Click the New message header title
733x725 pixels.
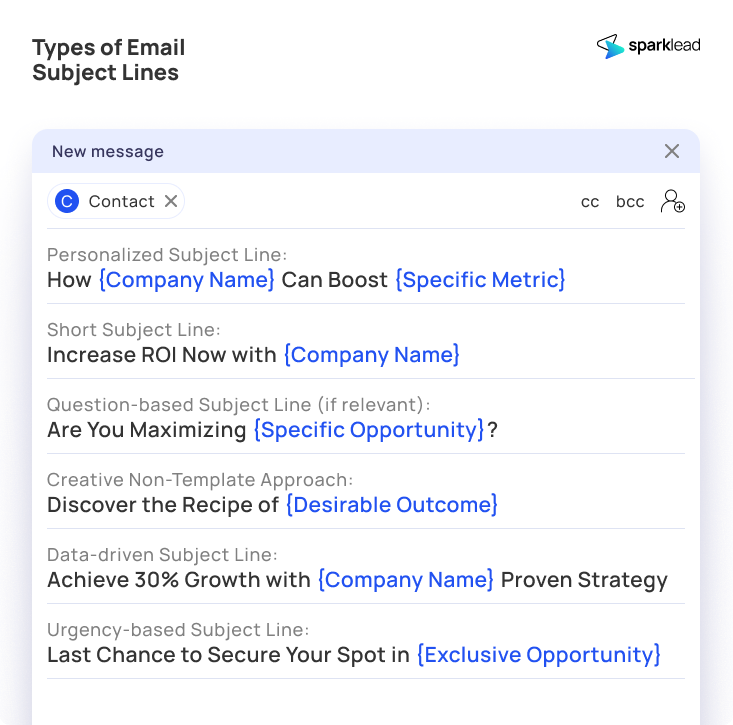coord(108,151)
